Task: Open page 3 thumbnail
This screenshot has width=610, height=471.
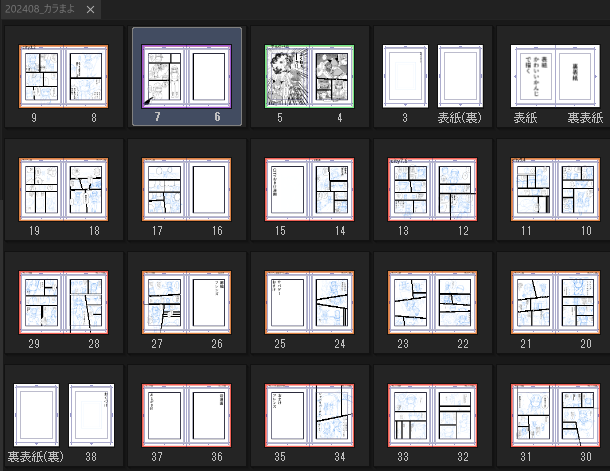Action: (x=405, y=76)
